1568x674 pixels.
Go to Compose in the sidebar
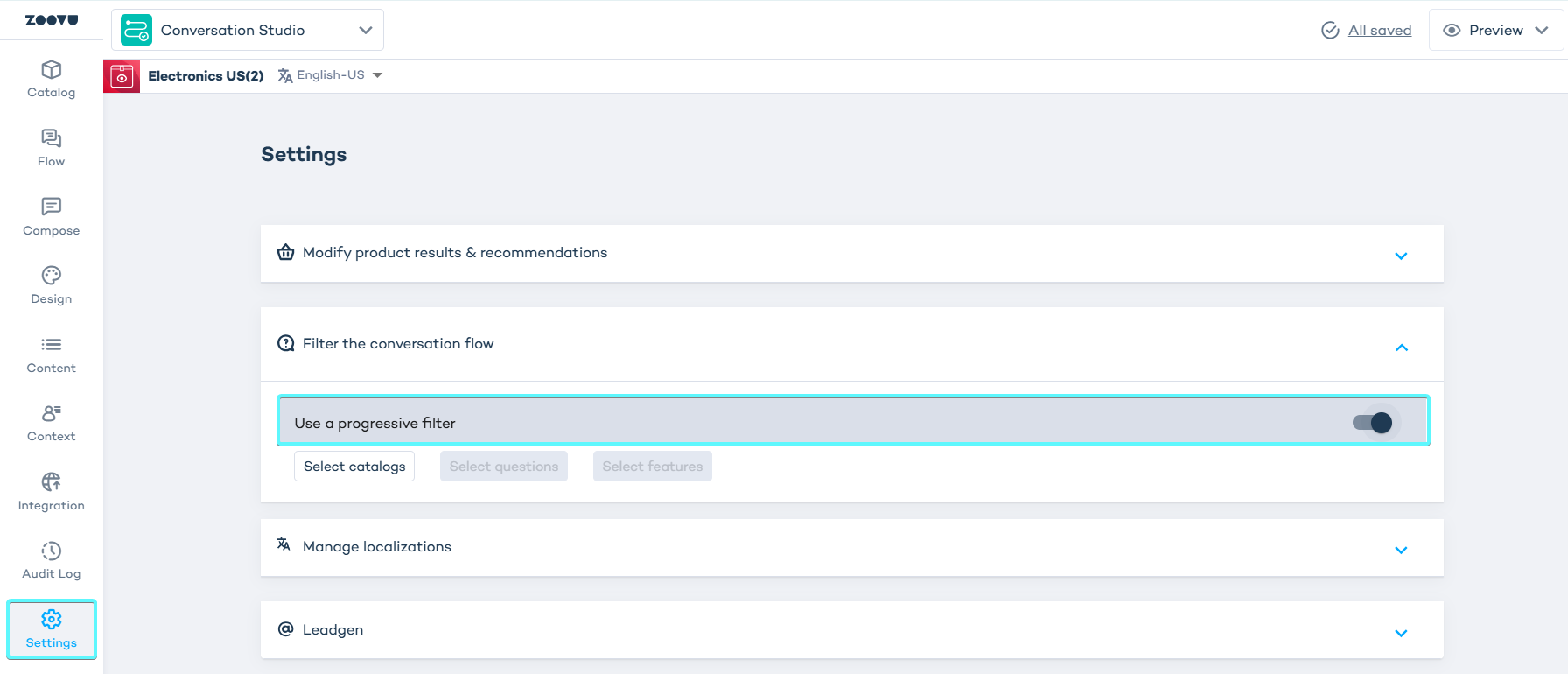pos(51,217)
